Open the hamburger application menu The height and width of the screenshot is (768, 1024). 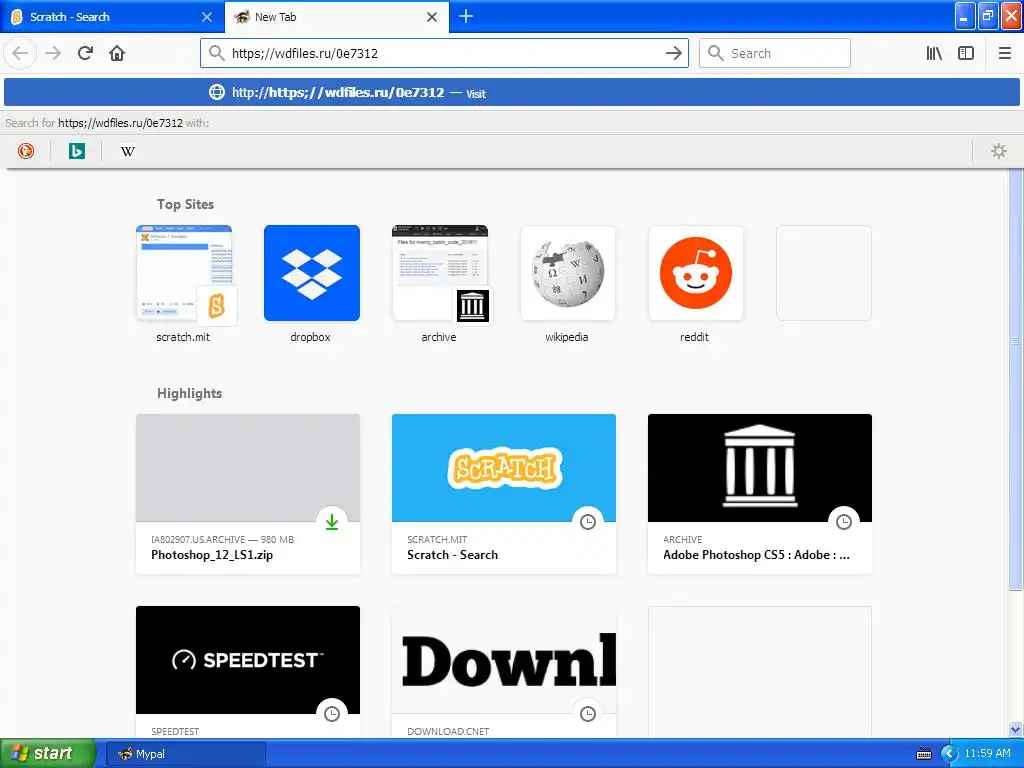coord(1004,53)
